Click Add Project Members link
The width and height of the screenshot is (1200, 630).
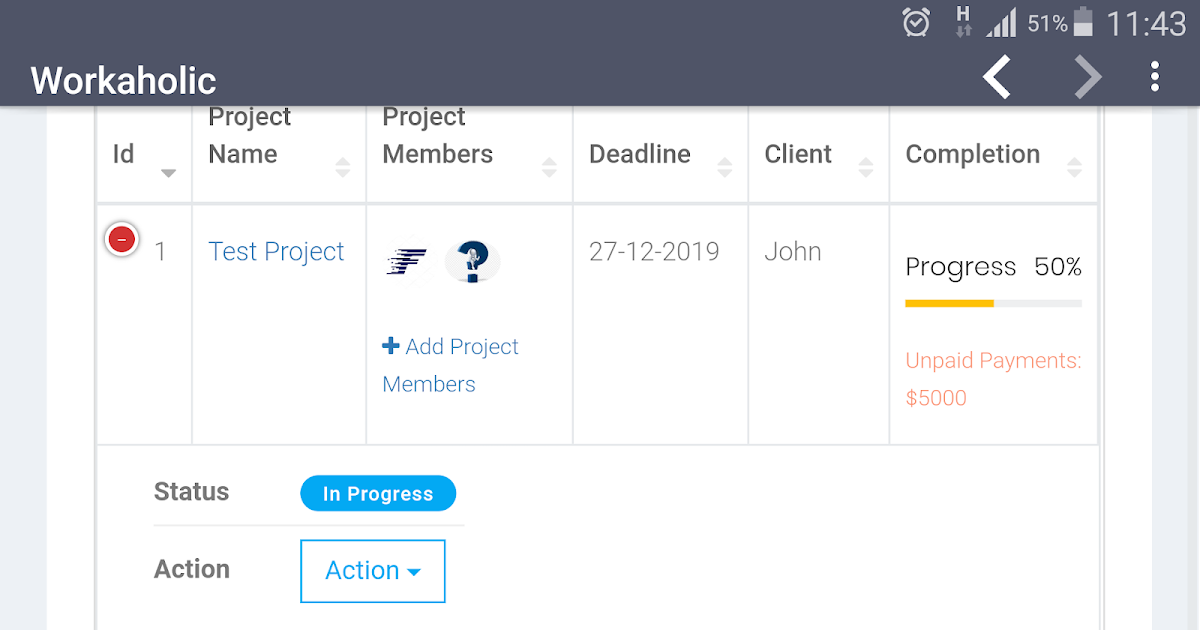tap(450, 365)
